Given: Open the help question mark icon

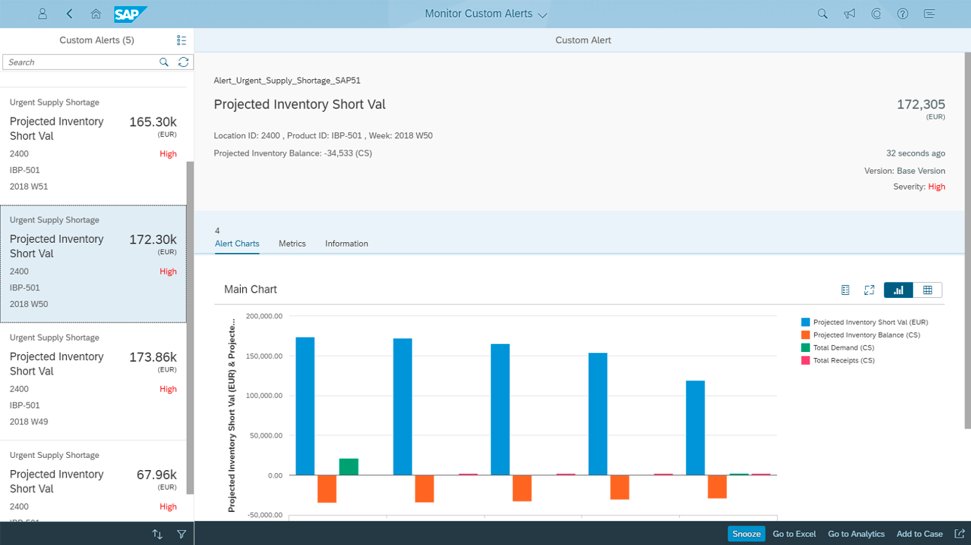Looking at the screenshot, I should [x=903, y=14].
